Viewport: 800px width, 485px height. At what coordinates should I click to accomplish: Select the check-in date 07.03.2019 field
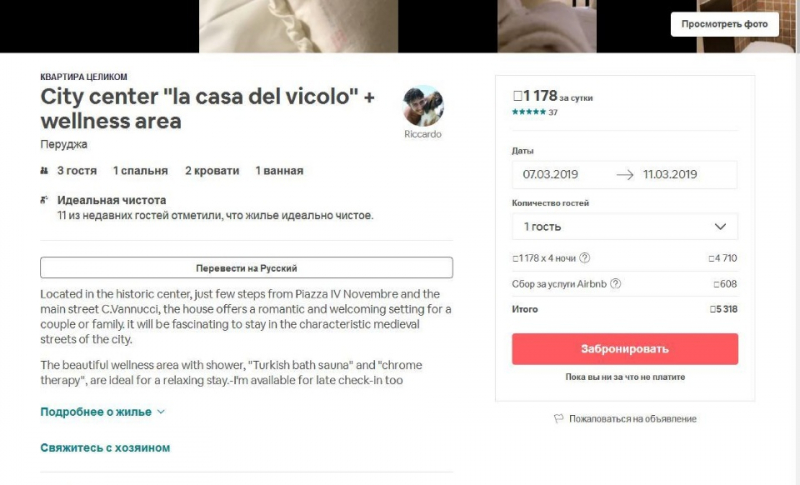tap(551, 174)
